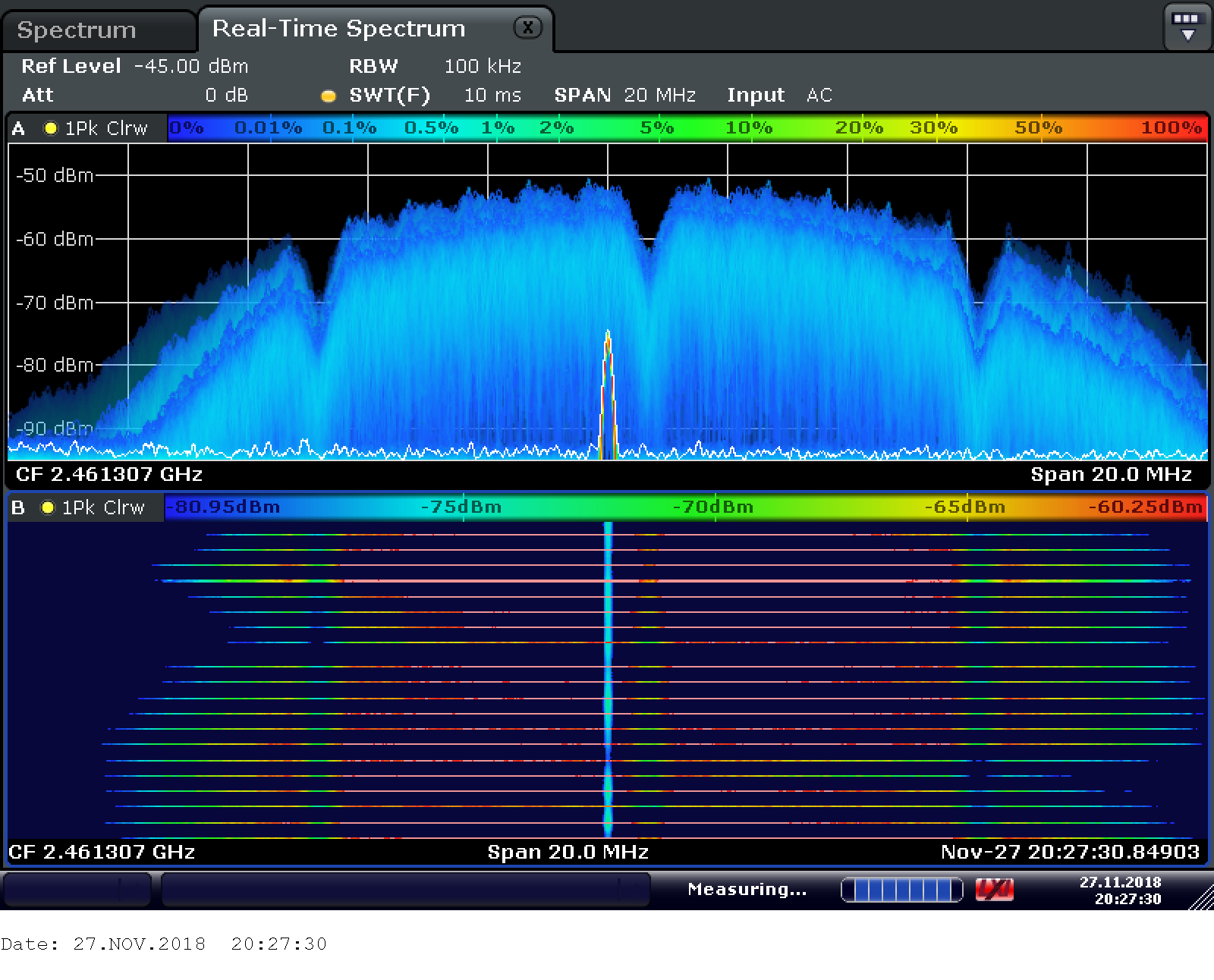Close the Real-Time Spectrum tab
1214x980 pixels.
pyautogui.click(x=528, y=28)
